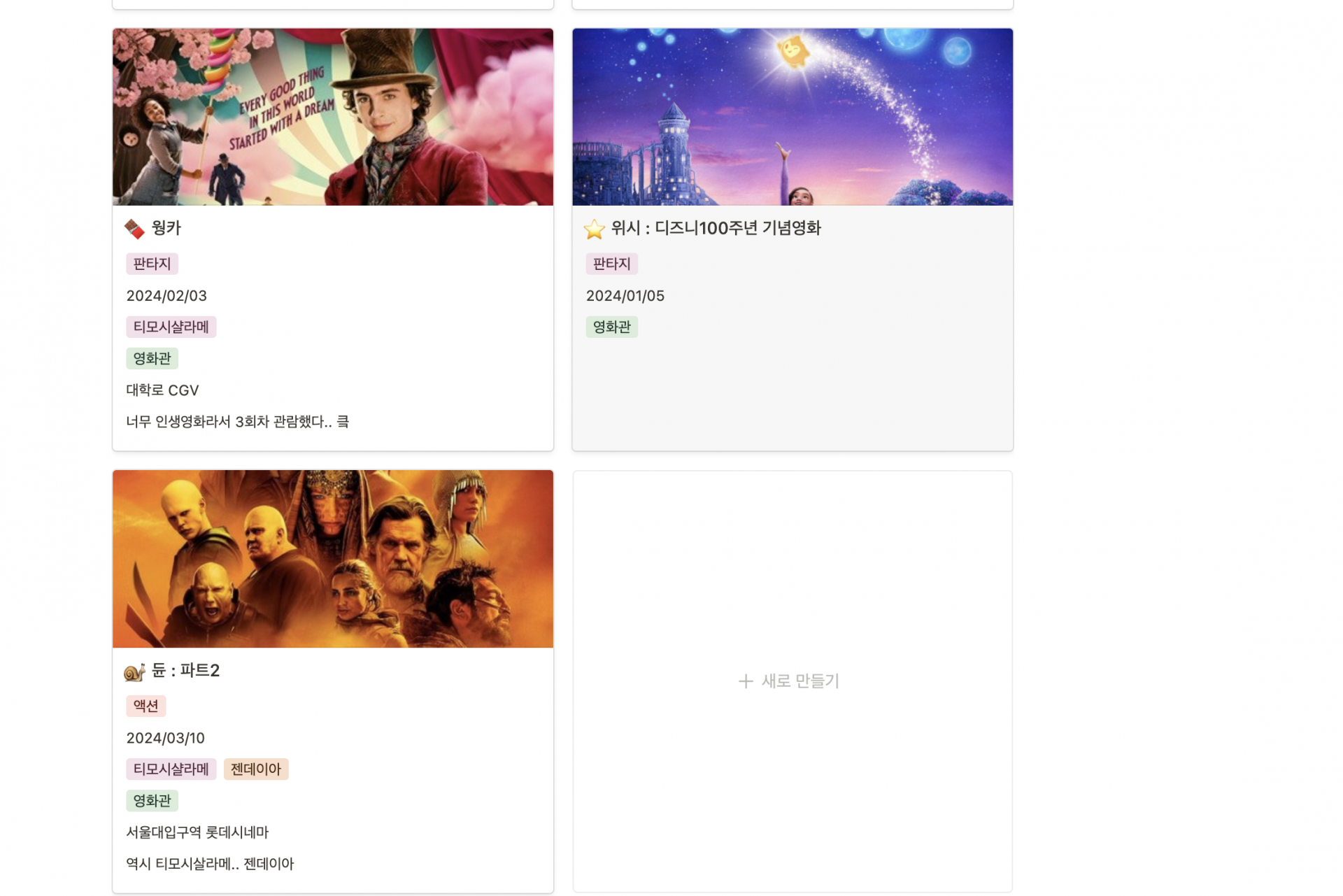Open the 위시 : 디즈니100주년 기념영화 title
The height and width of the screenshot is (896, 1343).
point(716,228)
